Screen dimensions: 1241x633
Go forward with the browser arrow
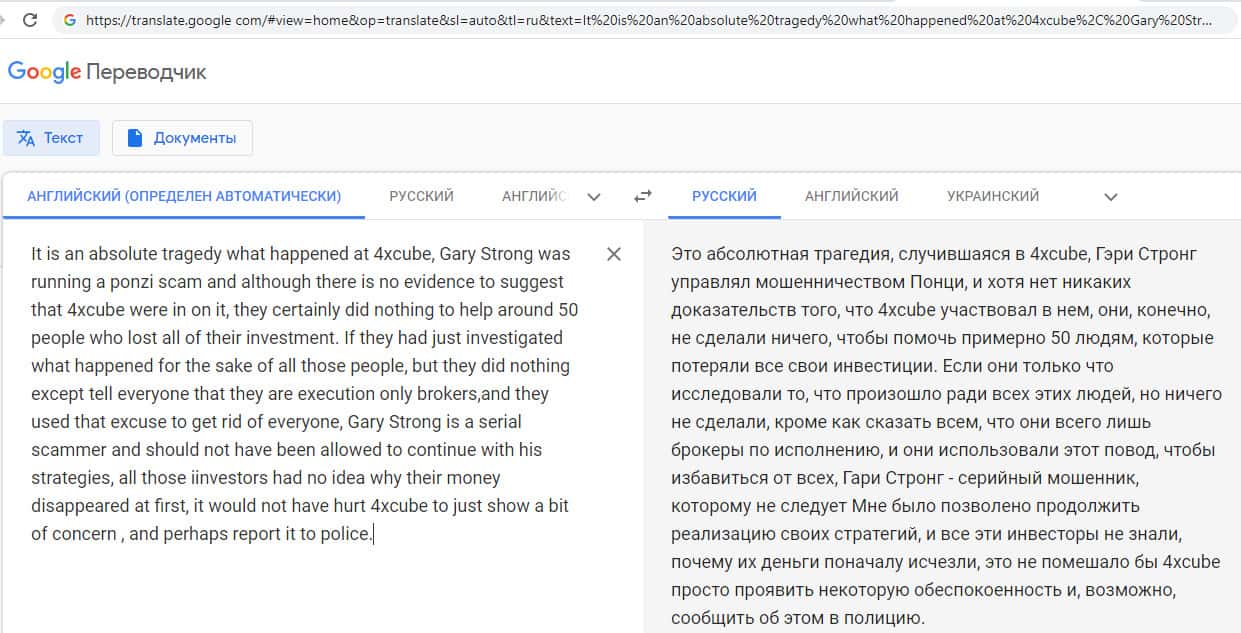(x=4, y=19)
